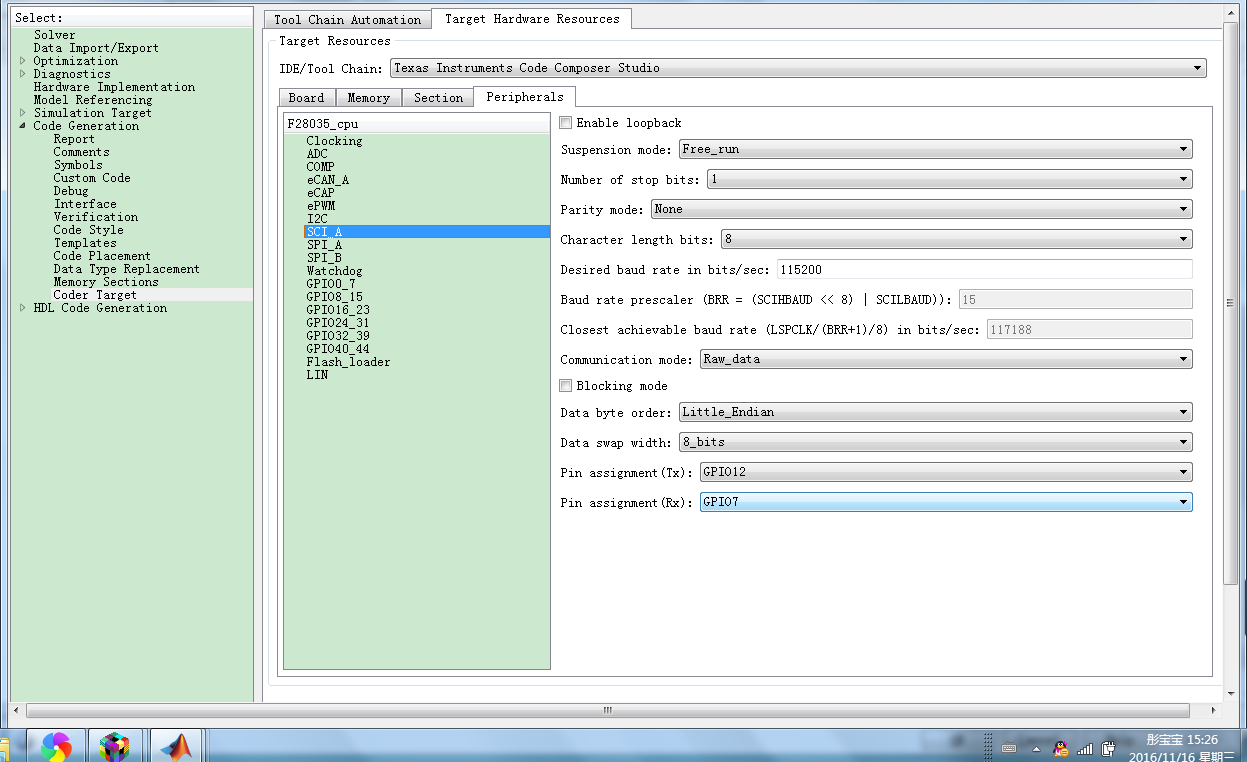Screen dimensions: 1247x762
Task: Select Clocking in peripherals list
Action: click(334, 141)
